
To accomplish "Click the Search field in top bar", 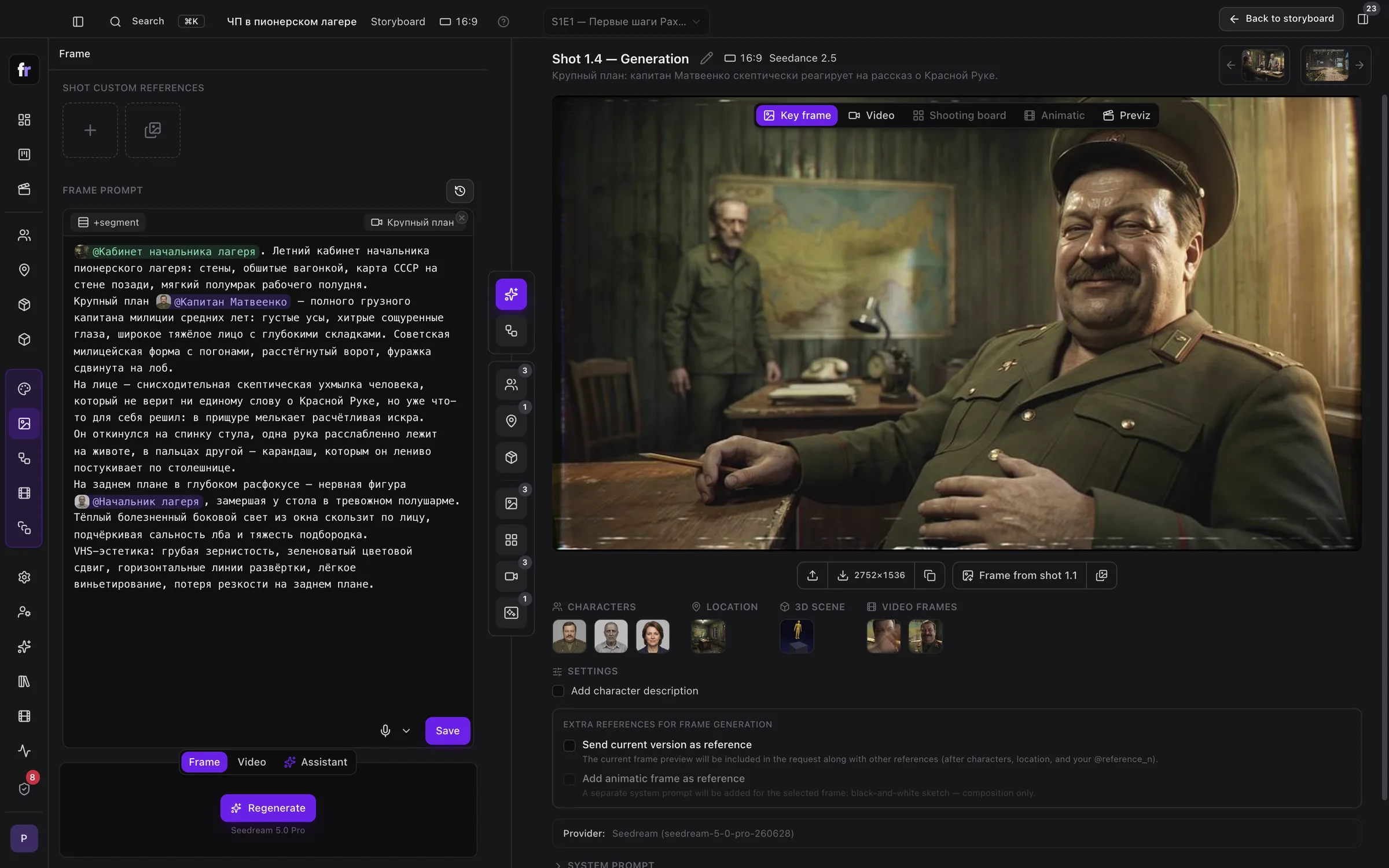I will pos(156,21).
